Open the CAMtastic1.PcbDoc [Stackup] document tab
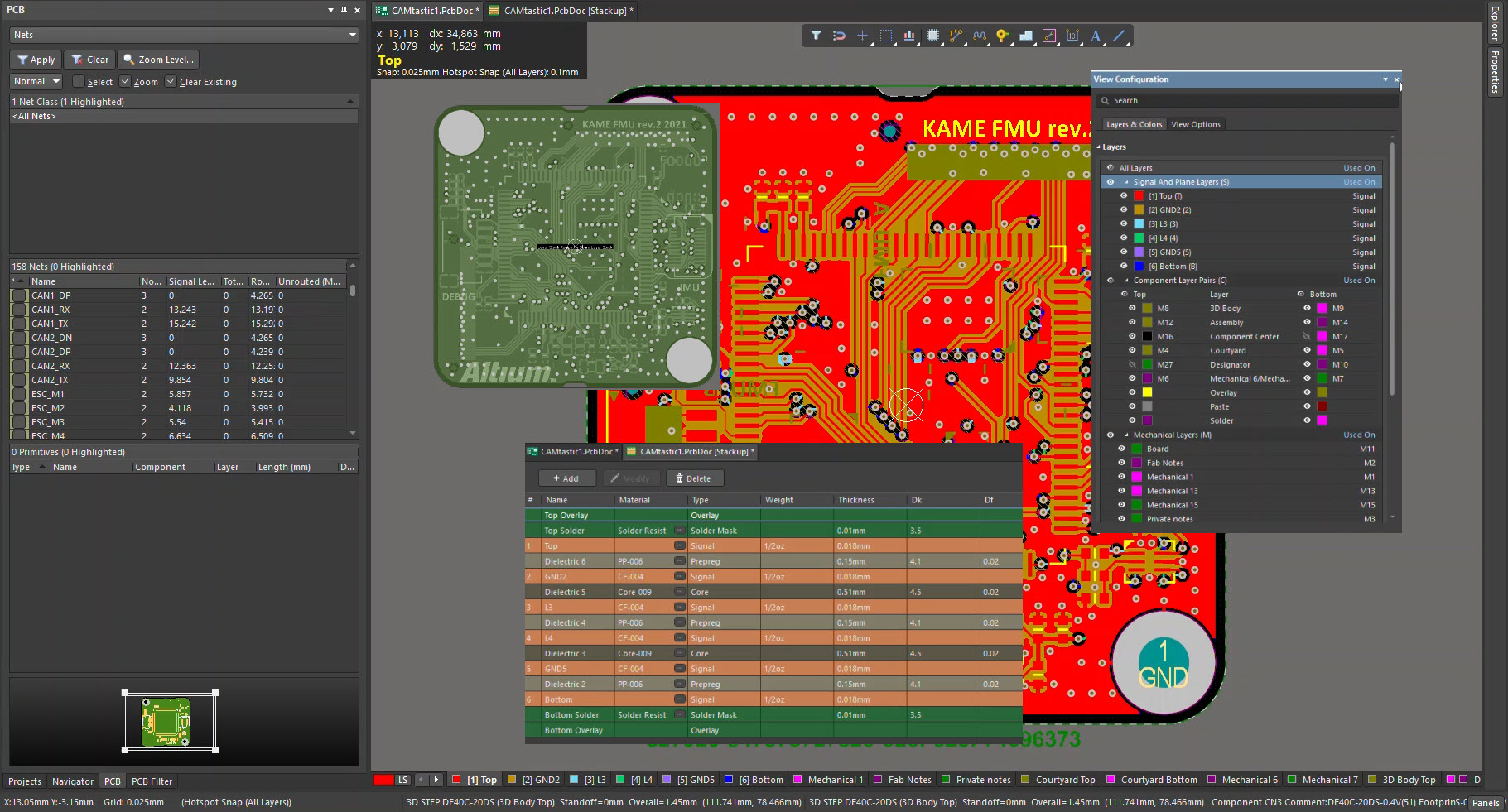Viewport: 1508px width, 812px height. 561,11
